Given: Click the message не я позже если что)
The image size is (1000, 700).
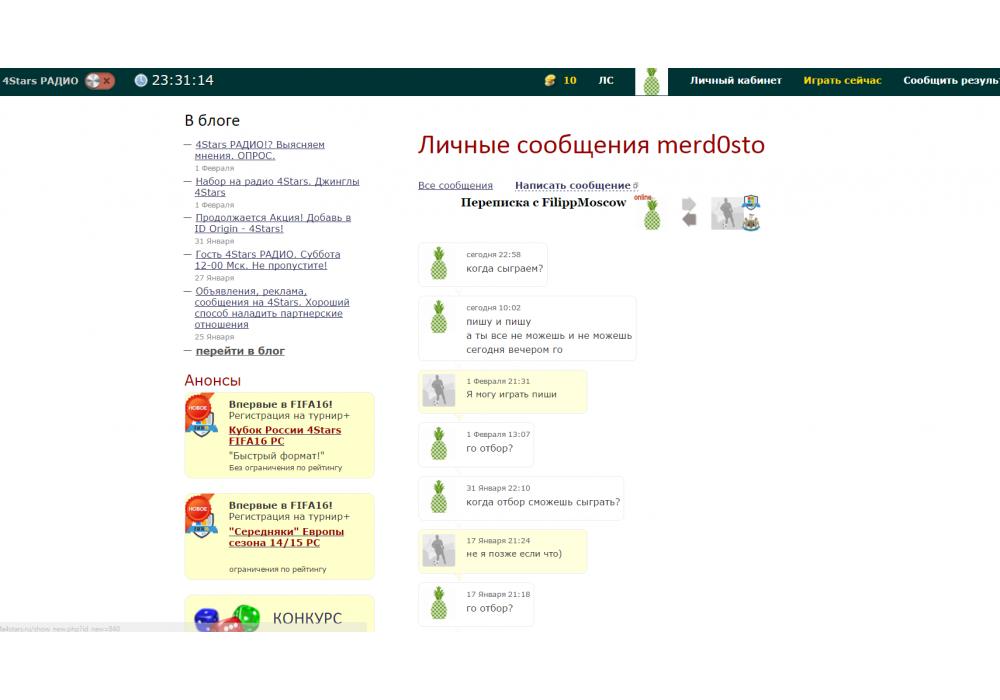Looking at the screenshot, I should (514, 553).
